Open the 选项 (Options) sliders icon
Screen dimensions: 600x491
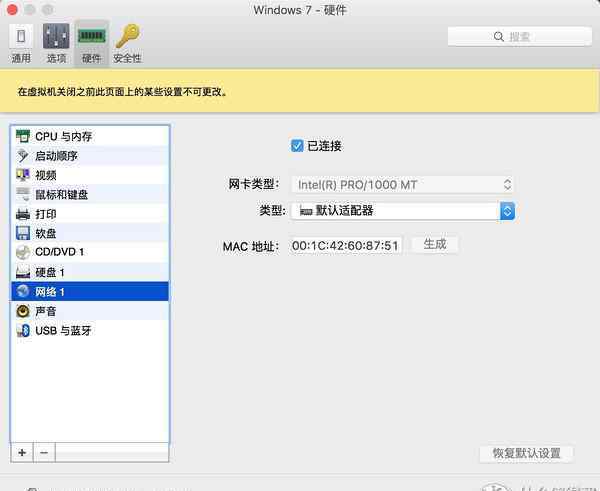pos(56,36)
